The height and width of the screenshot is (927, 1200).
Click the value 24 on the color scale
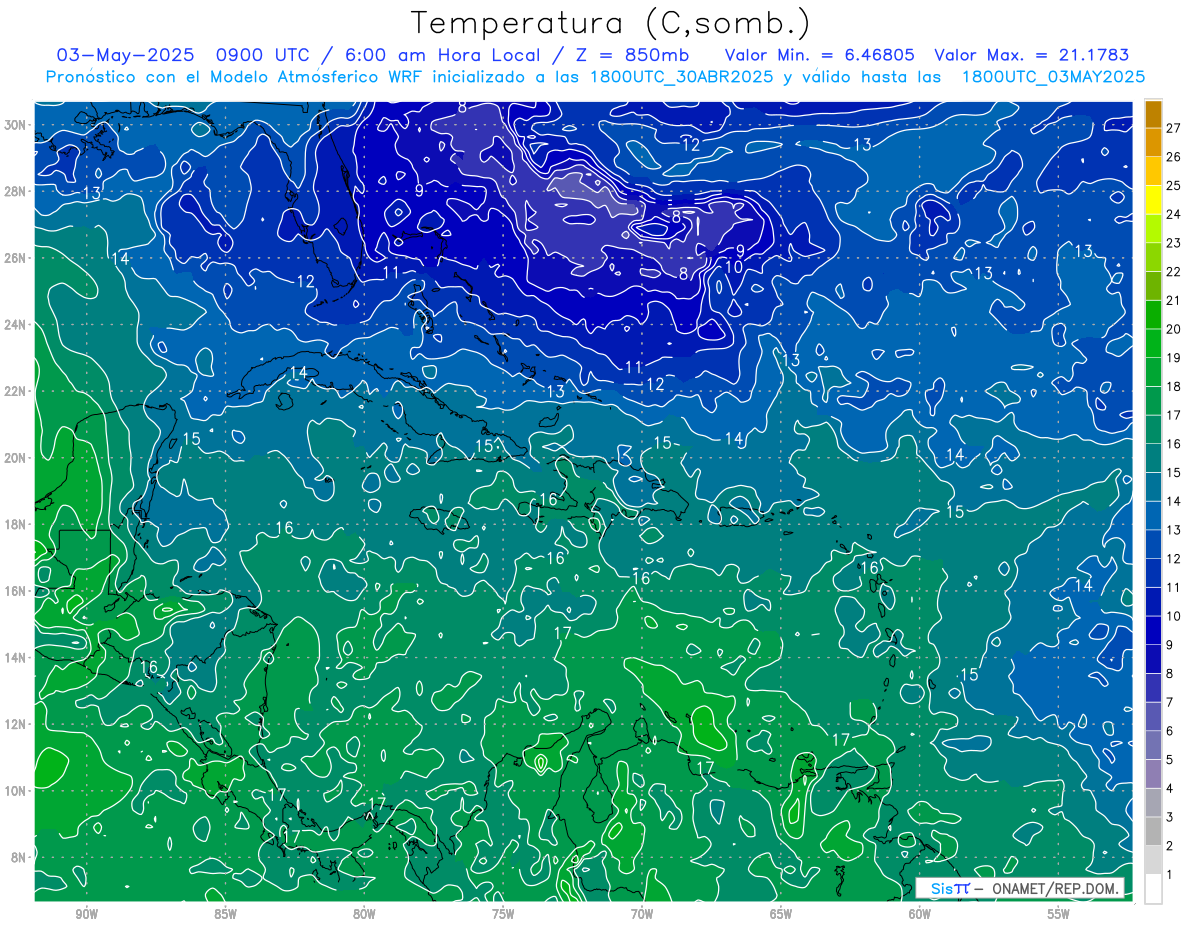coord(1174,214)
